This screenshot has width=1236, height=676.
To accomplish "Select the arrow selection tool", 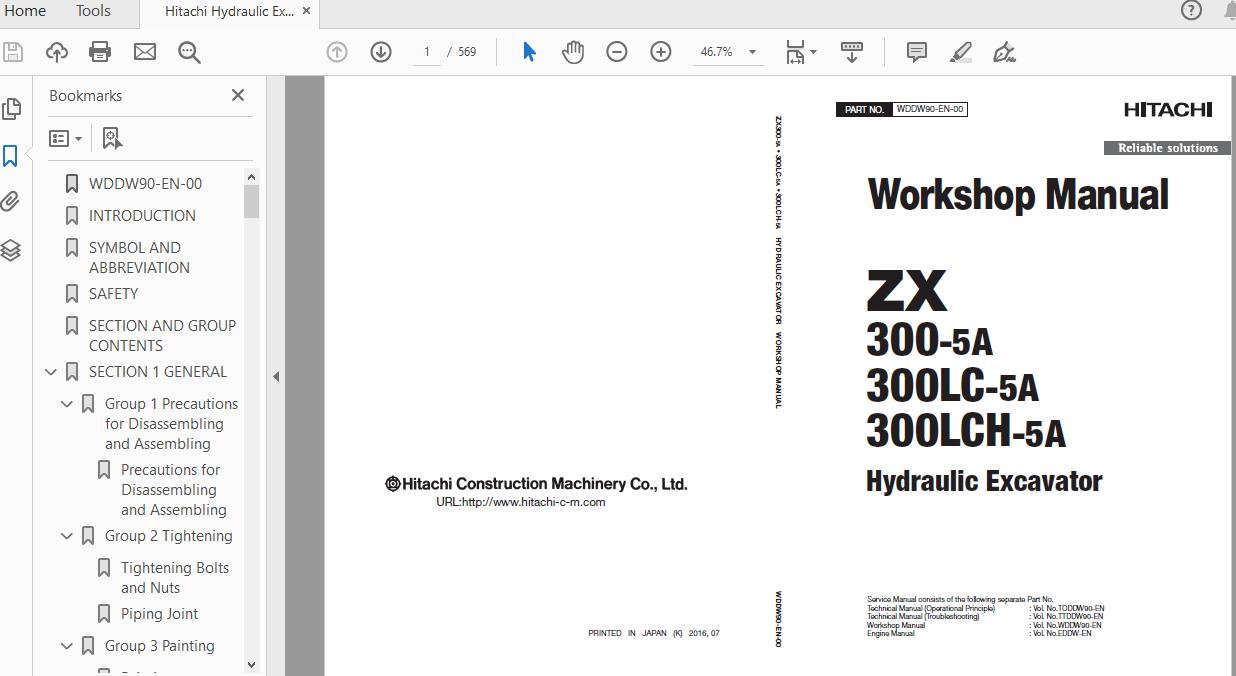I will click(530, 52).
